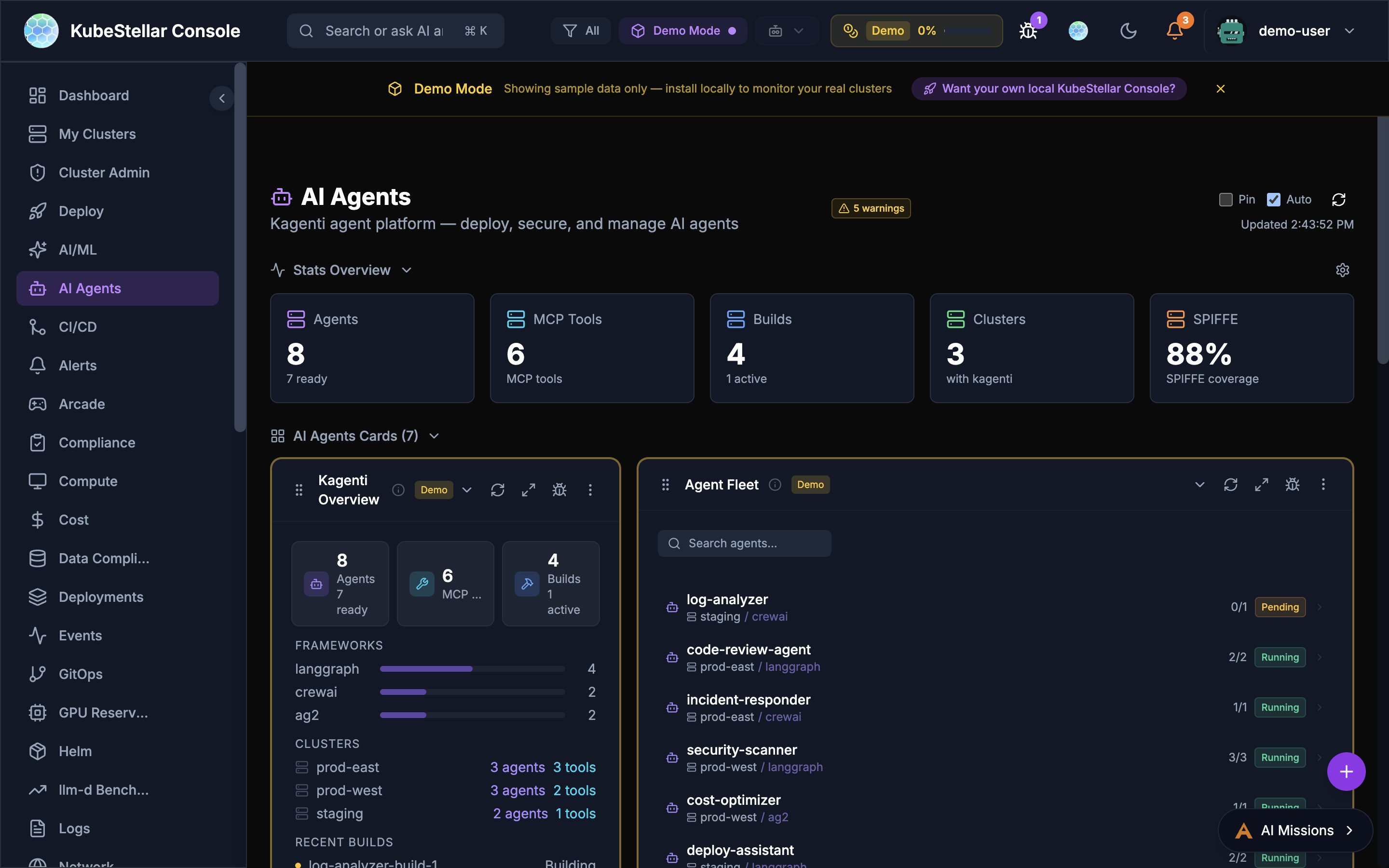Click the Search agents input field
Screen dimensions: 1389x868
click(x=744, y=543)
